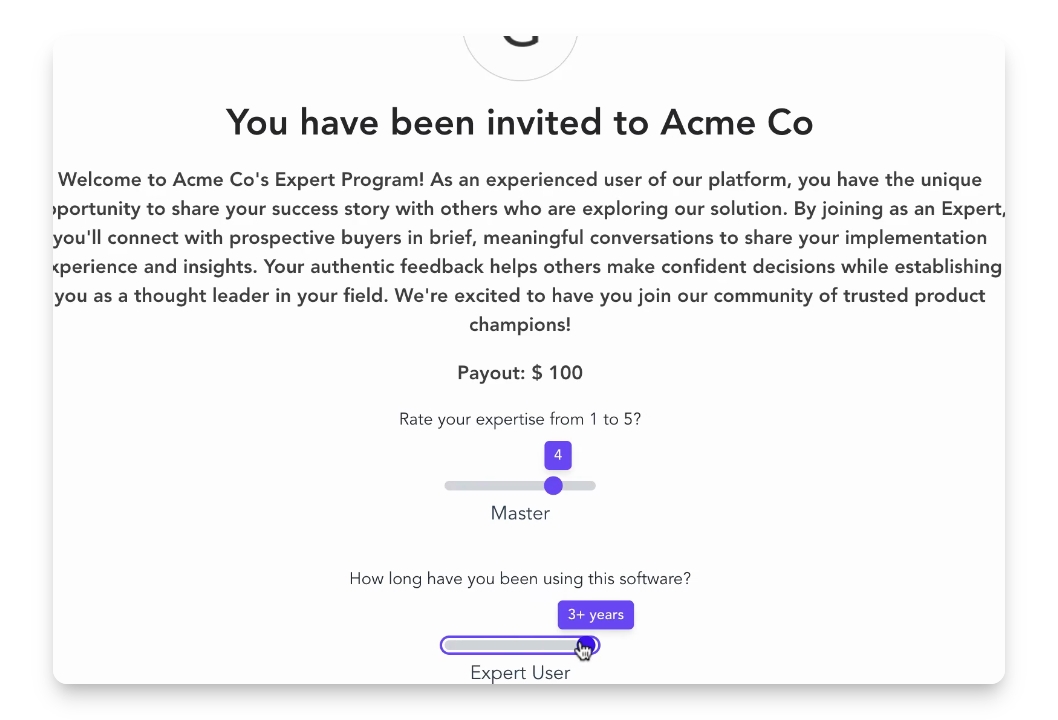1058x720 pixels.
Task: Click the "4" value bubble above expertise slider
Action: [558, 455]
